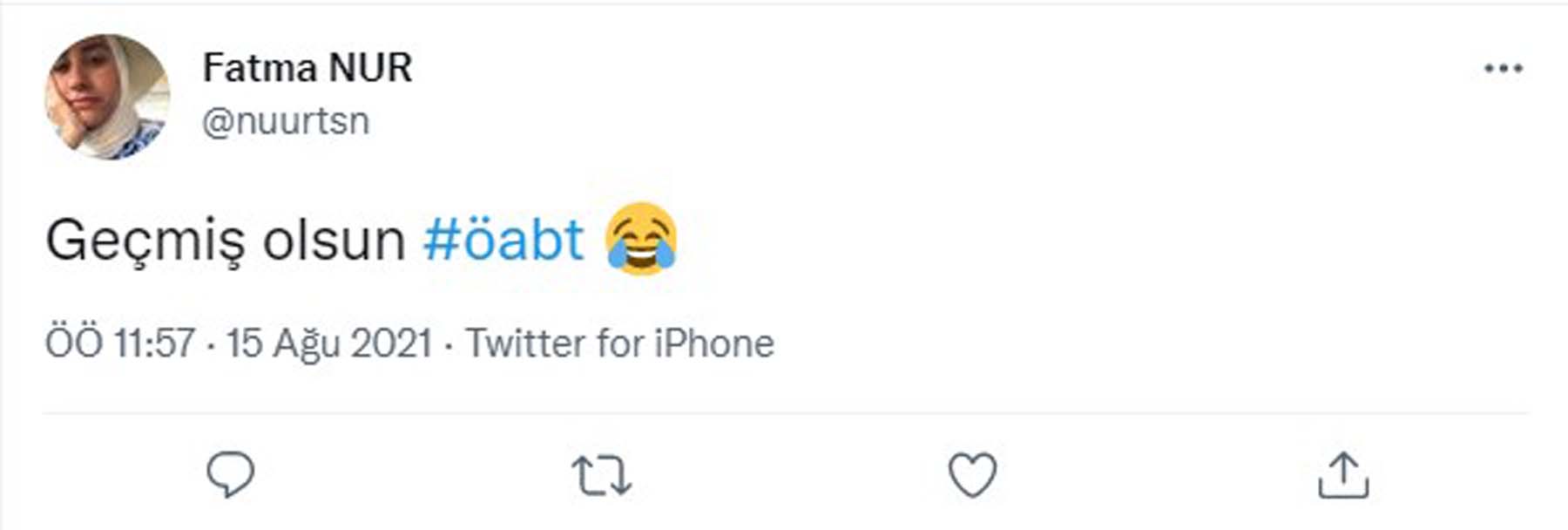Viewport: 1568px width, 530px height.
Task: Click the reply speech bubble icon
Action: pyautogui.click(x=230, y=474)
